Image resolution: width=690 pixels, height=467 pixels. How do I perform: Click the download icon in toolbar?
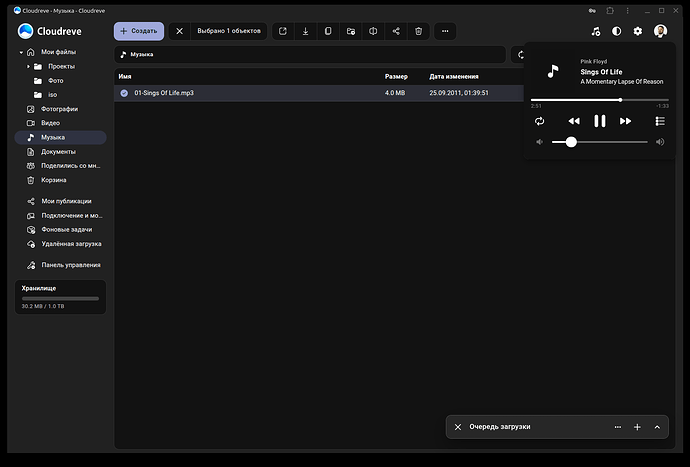(x=305, y=31)
